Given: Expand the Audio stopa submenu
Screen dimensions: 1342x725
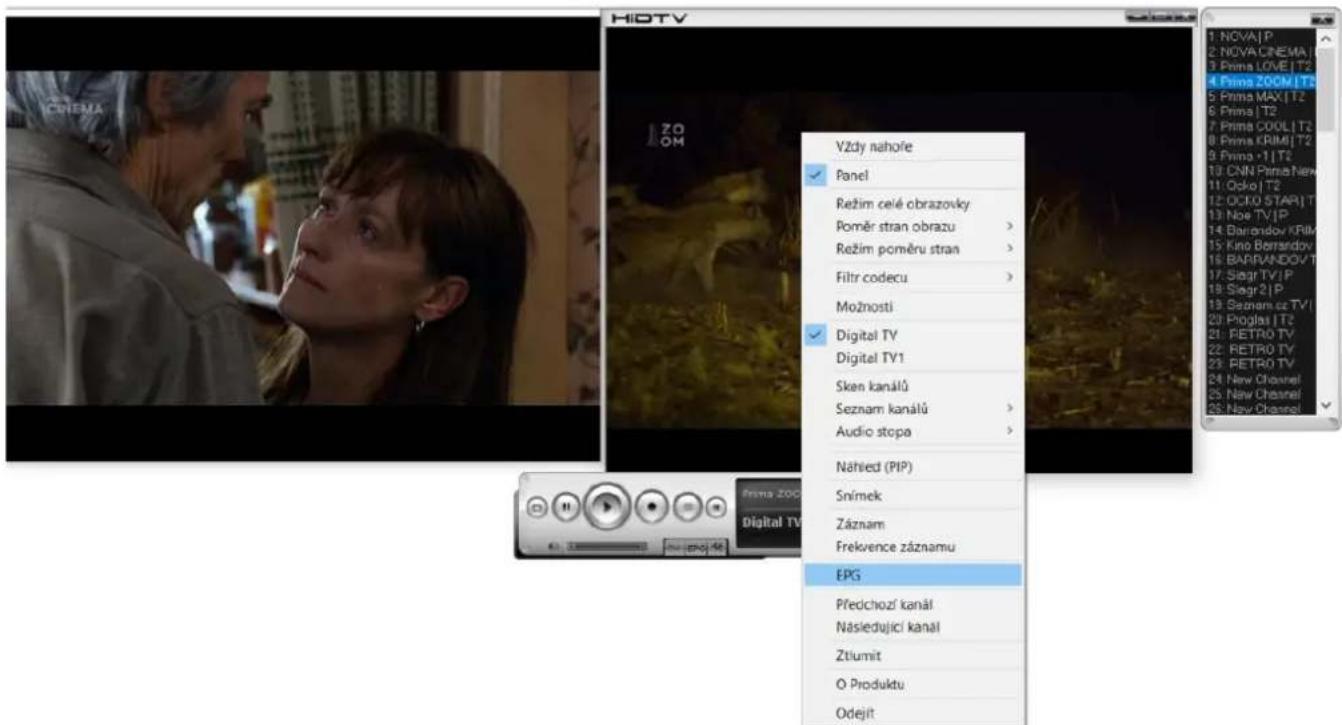Looking at the screenshot, I should (x=913, y=432).
